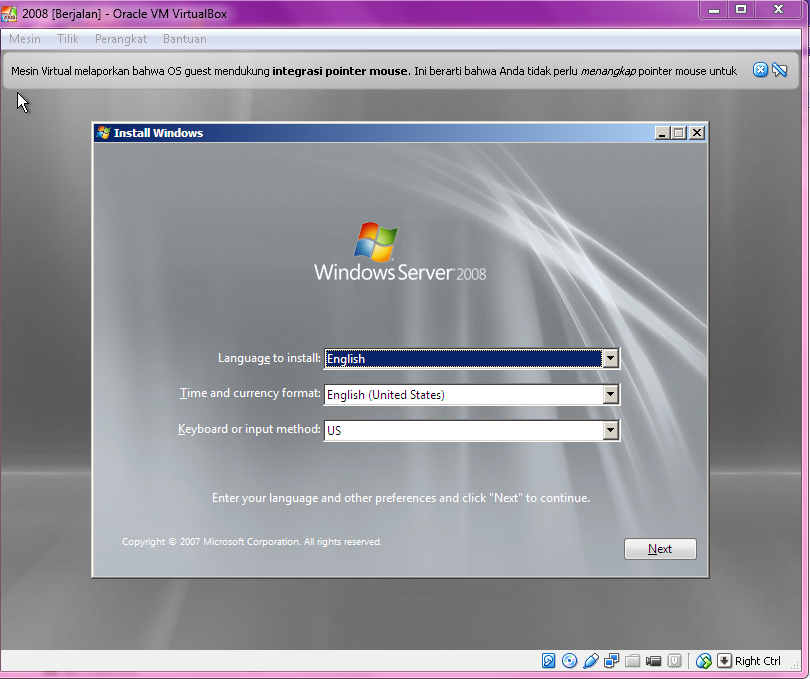Click the network adapters status icon
This screenshot has height=679, width=810.
pos(612,660)
